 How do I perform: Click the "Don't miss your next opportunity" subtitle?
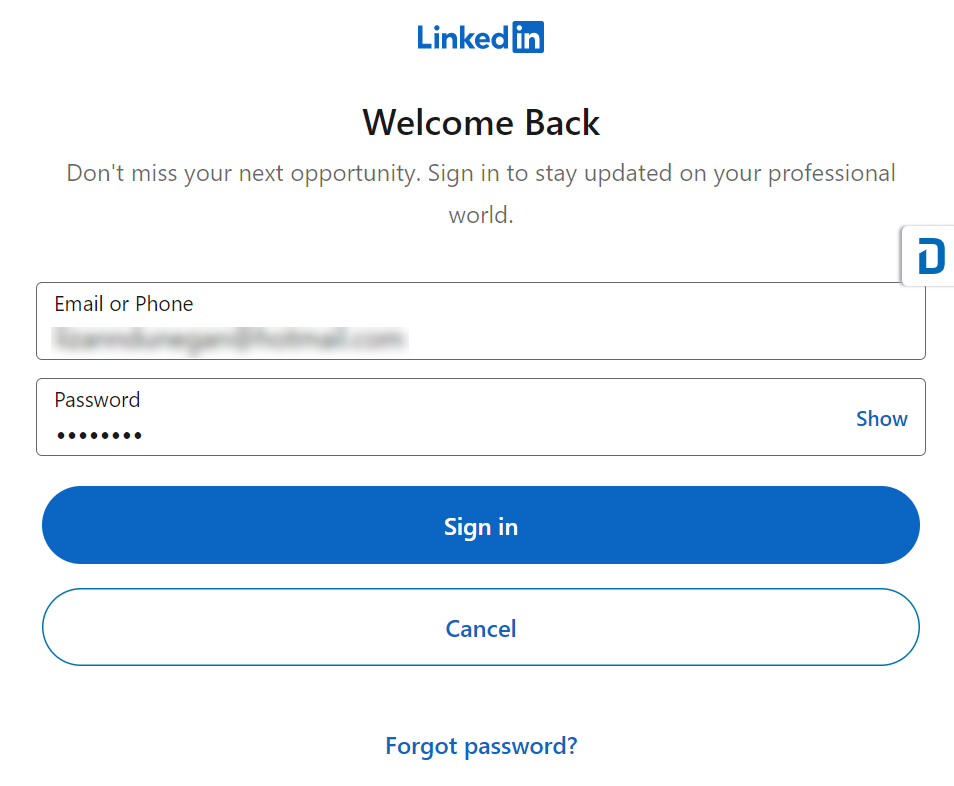[x=481, y=173]
